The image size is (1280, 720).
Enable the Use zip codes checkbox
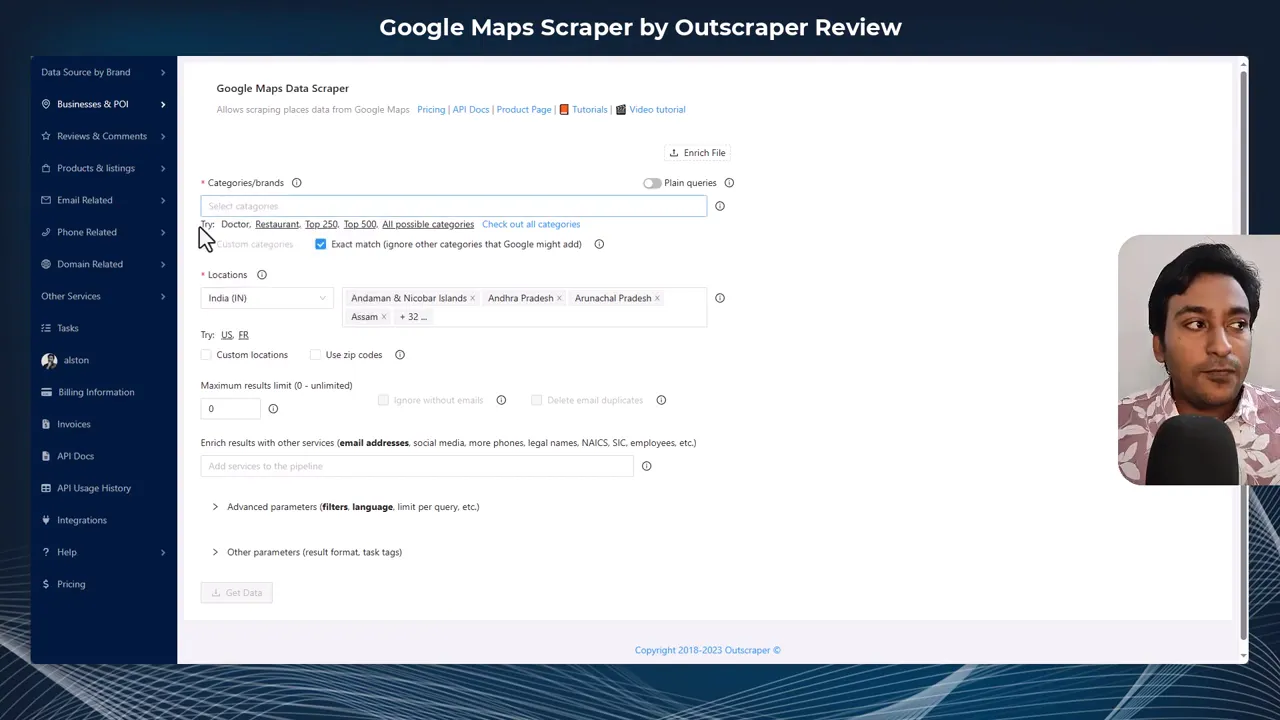point(315,355)
